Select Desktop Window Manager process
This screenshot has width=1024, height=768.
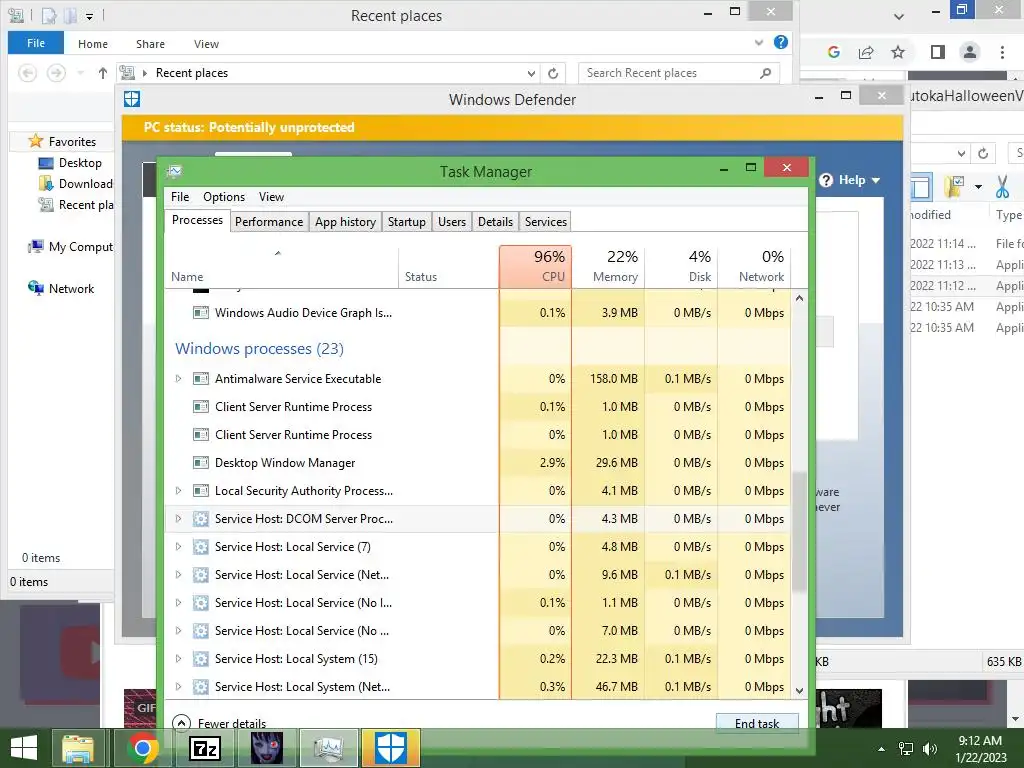tap(478, 462)
